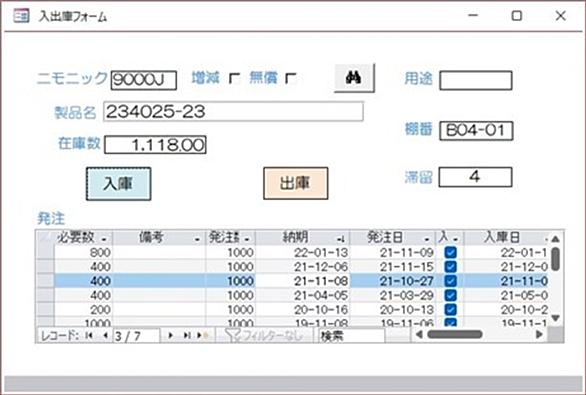Screen dimensions: 586x395
Task: Click the binoculars search button
Action: (x=354, y=78)
